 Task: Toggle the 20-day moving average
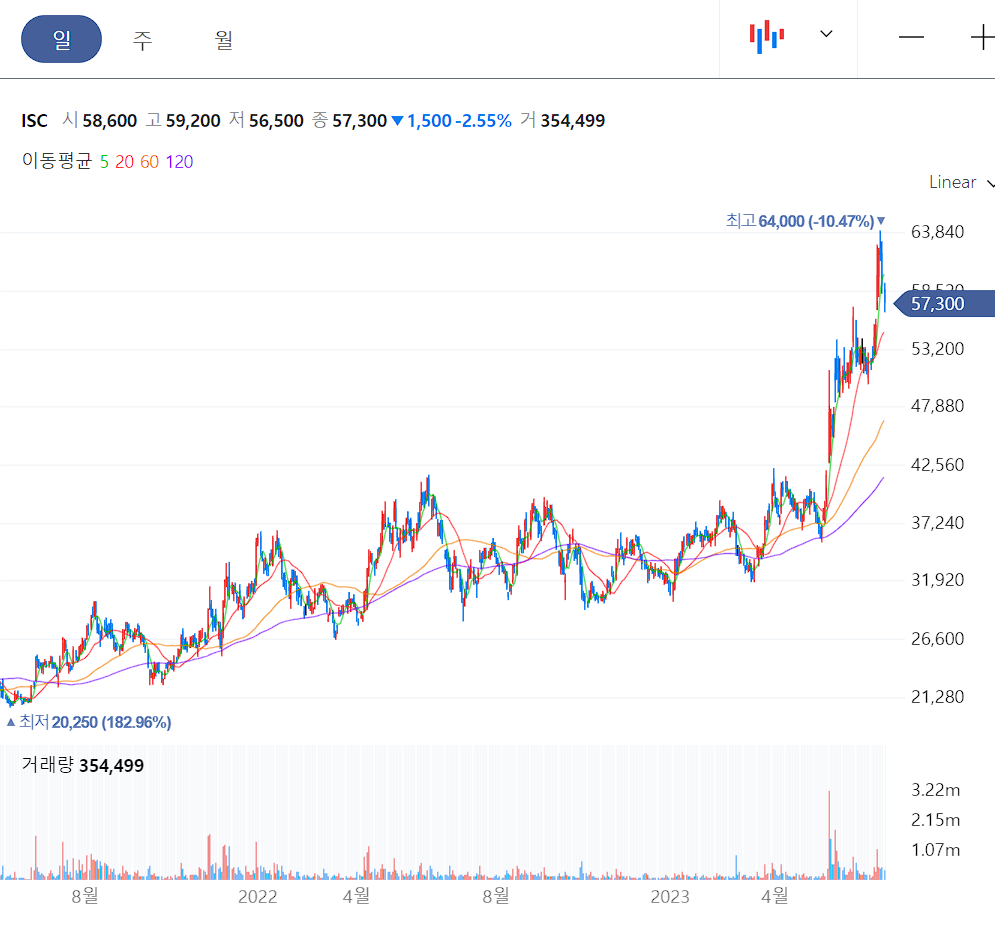click(x=123, y=161)
